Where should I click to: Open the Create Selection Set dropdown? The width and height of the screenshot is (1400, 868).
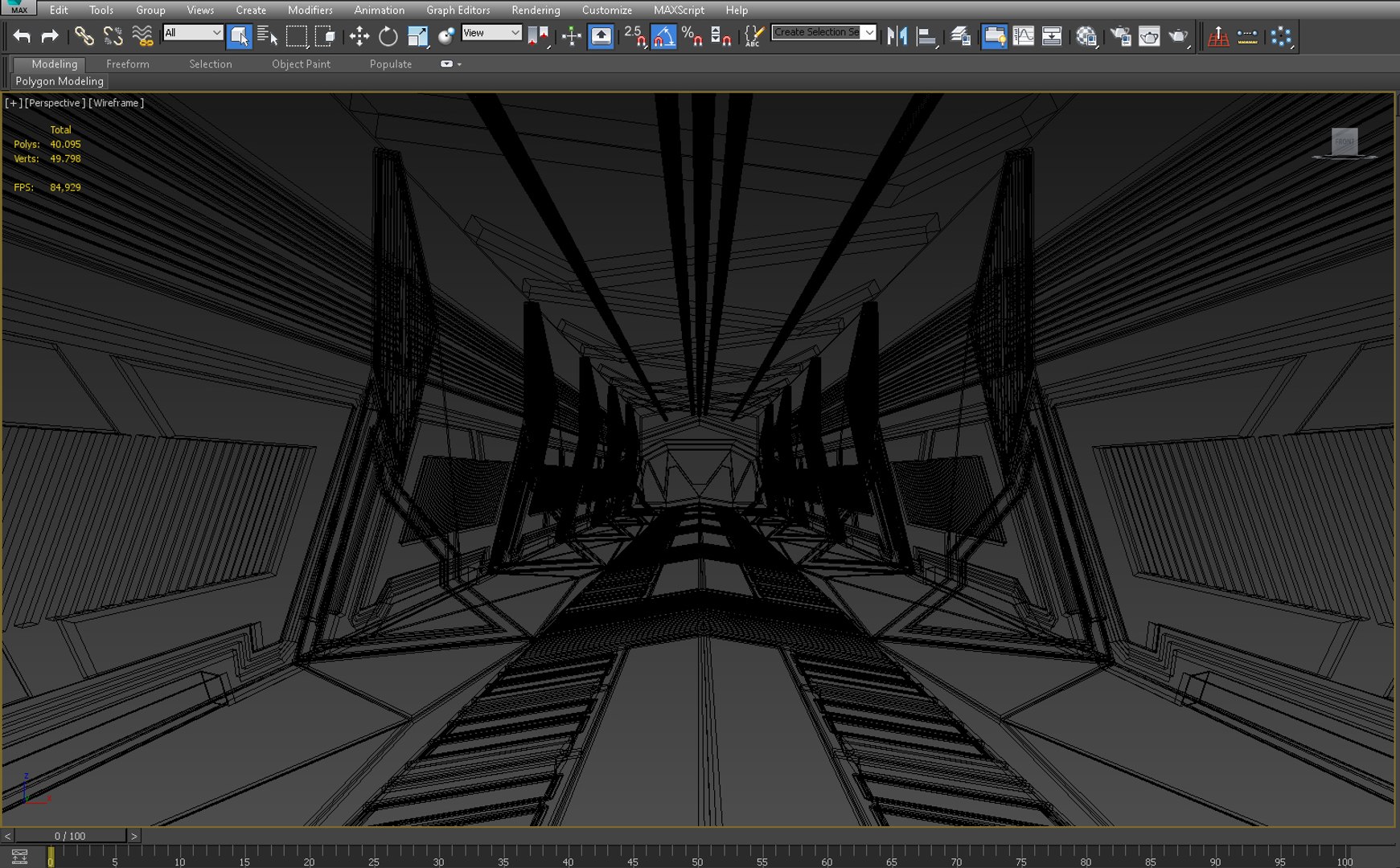point(823,32)
